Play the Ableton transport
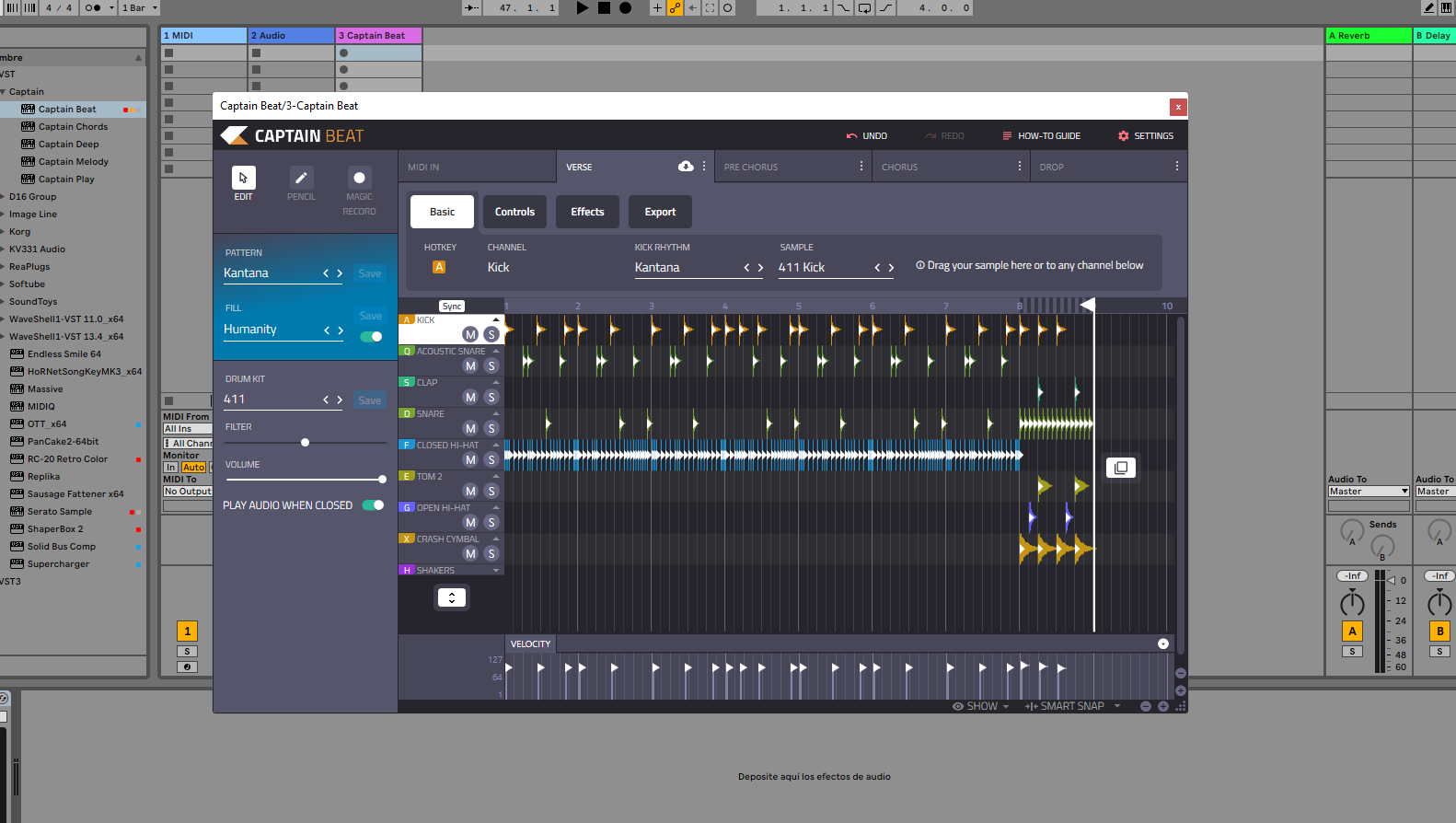This screenshot has height=823, width=1456. [582, 7]
